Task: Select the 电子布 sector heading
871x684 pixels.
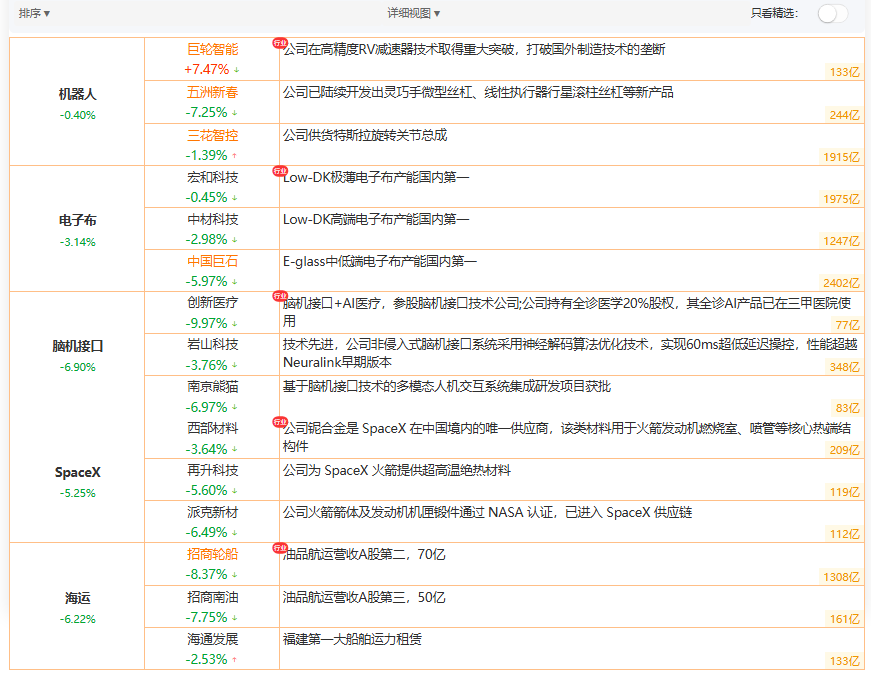Action: pyautogui.click(x=77, y=221)
